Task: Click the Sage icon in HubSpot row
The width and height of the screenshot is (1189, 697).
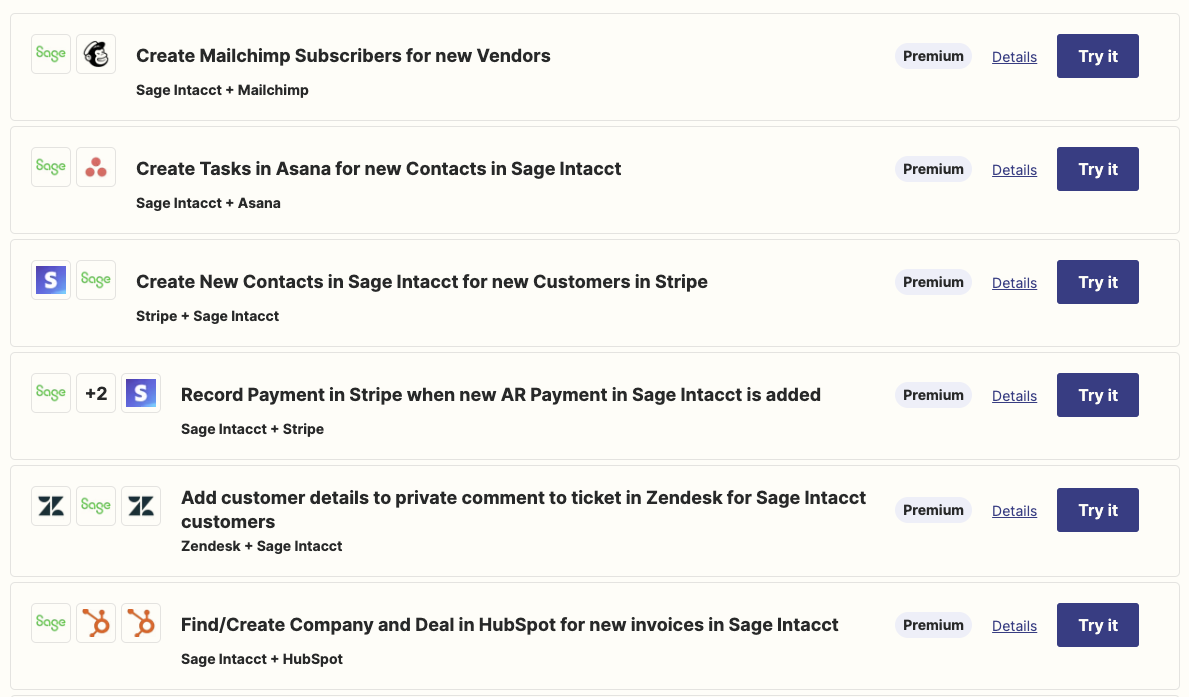Action: [51, 622]
